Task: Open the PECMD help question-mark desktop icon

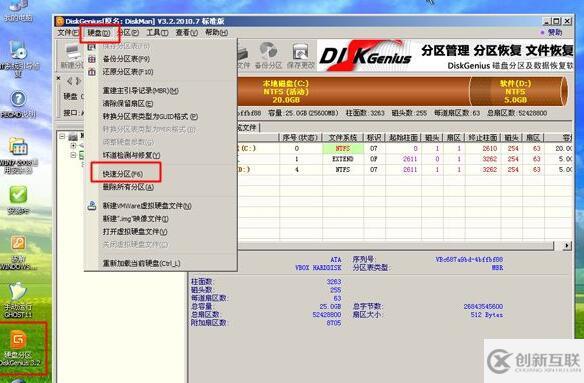Action: pyautogui.click(x=18, y=104)
